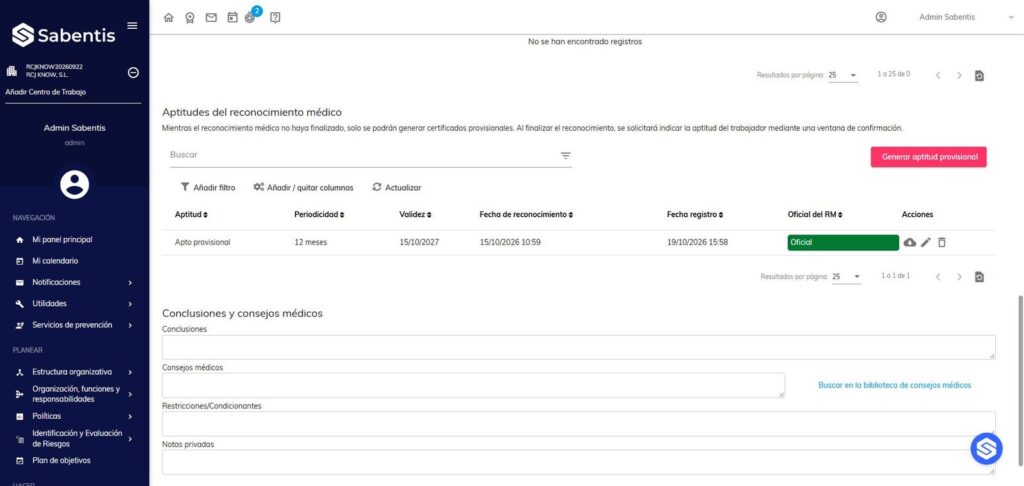Open the calendar icon in top toolbar

coord(232,18)
